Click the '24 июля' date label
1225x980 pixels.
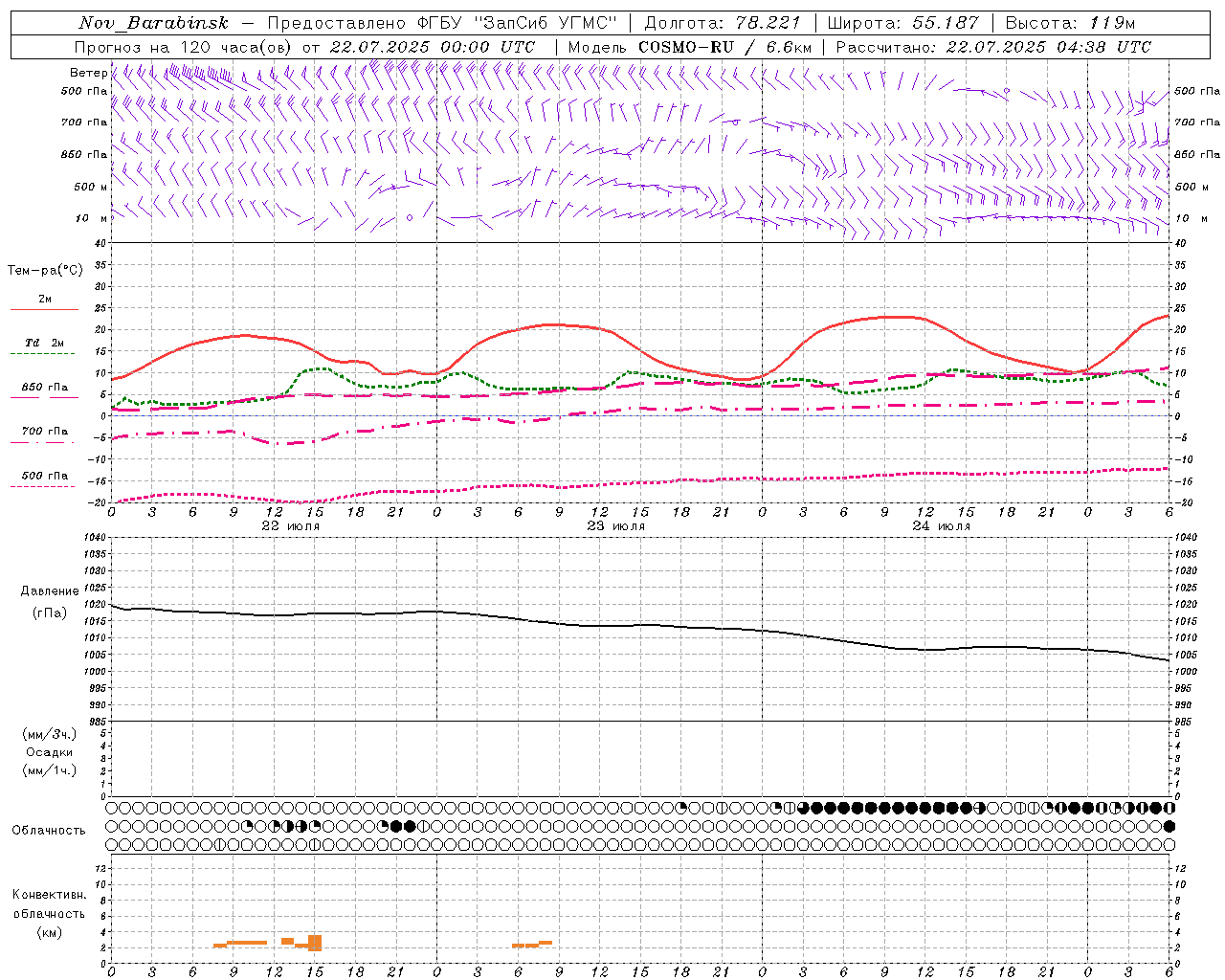tap(941, 525)
